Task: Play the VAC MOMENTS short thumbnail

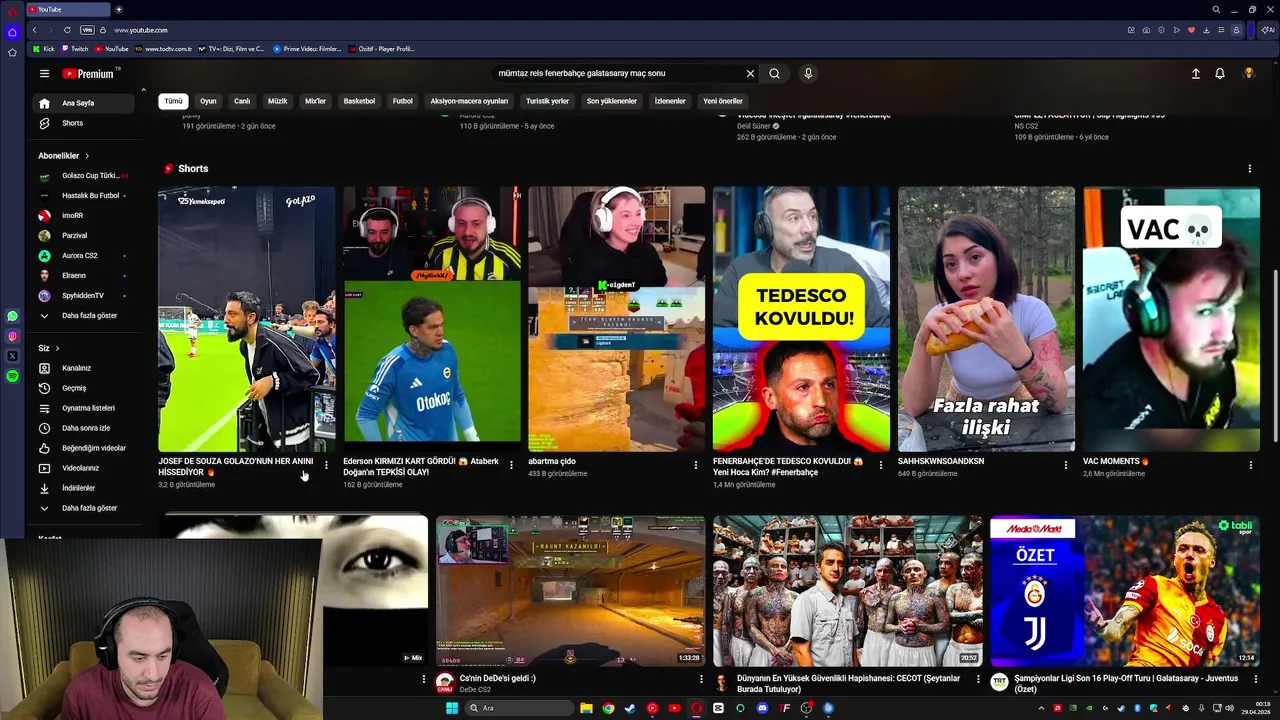Action: 1171,319
